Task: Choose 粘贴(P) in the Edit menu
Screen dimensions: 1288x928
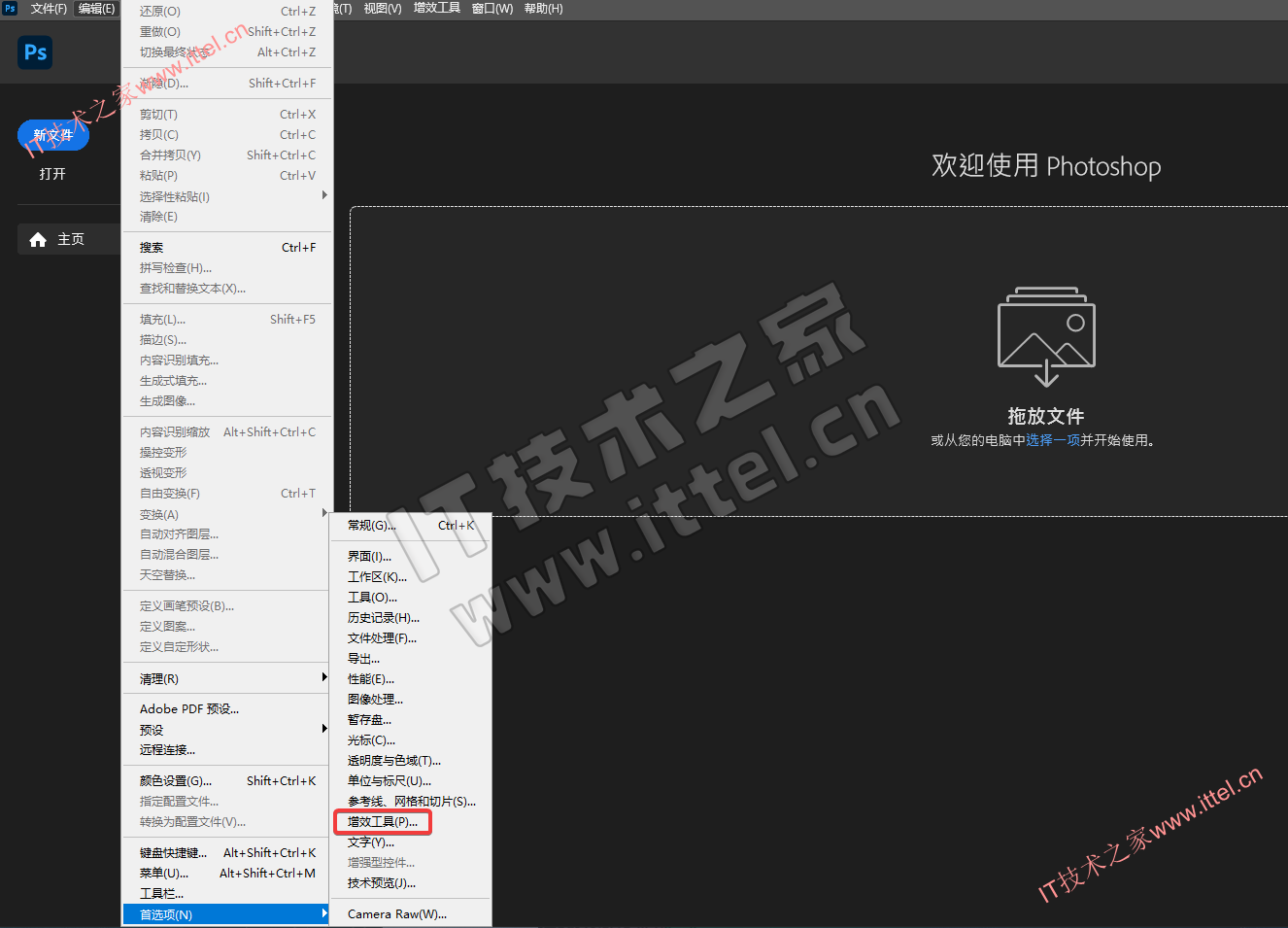Action: [x=227, y=176]
